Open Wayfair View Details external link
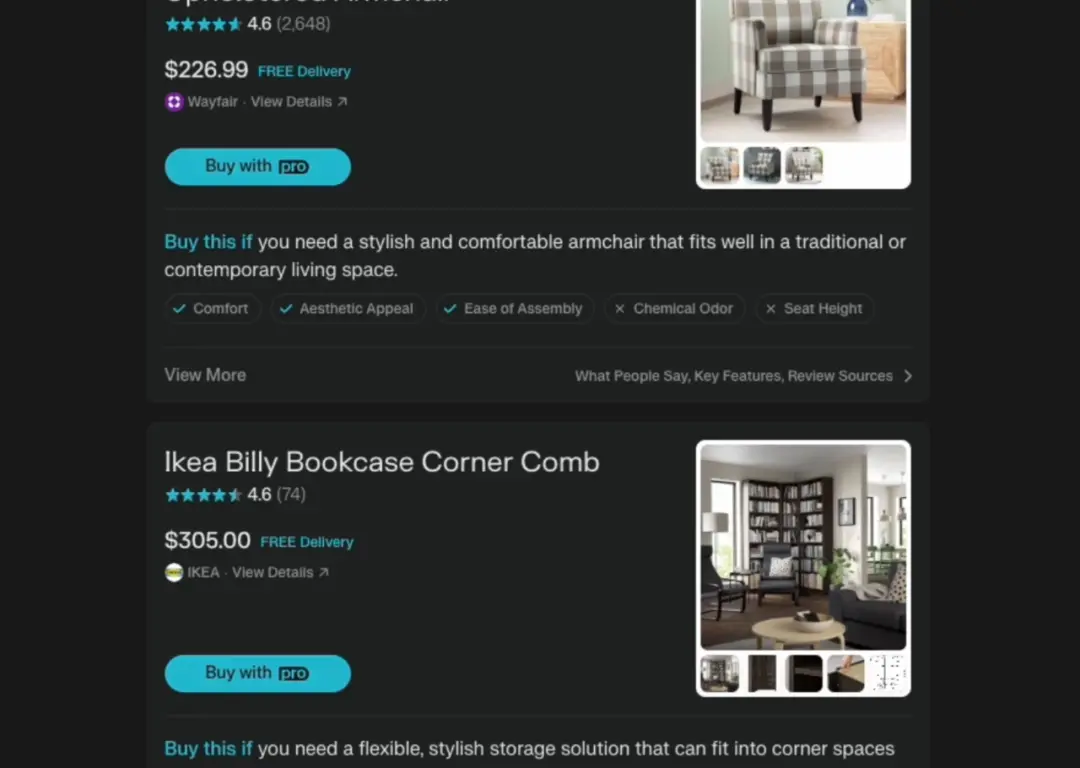 299,102
